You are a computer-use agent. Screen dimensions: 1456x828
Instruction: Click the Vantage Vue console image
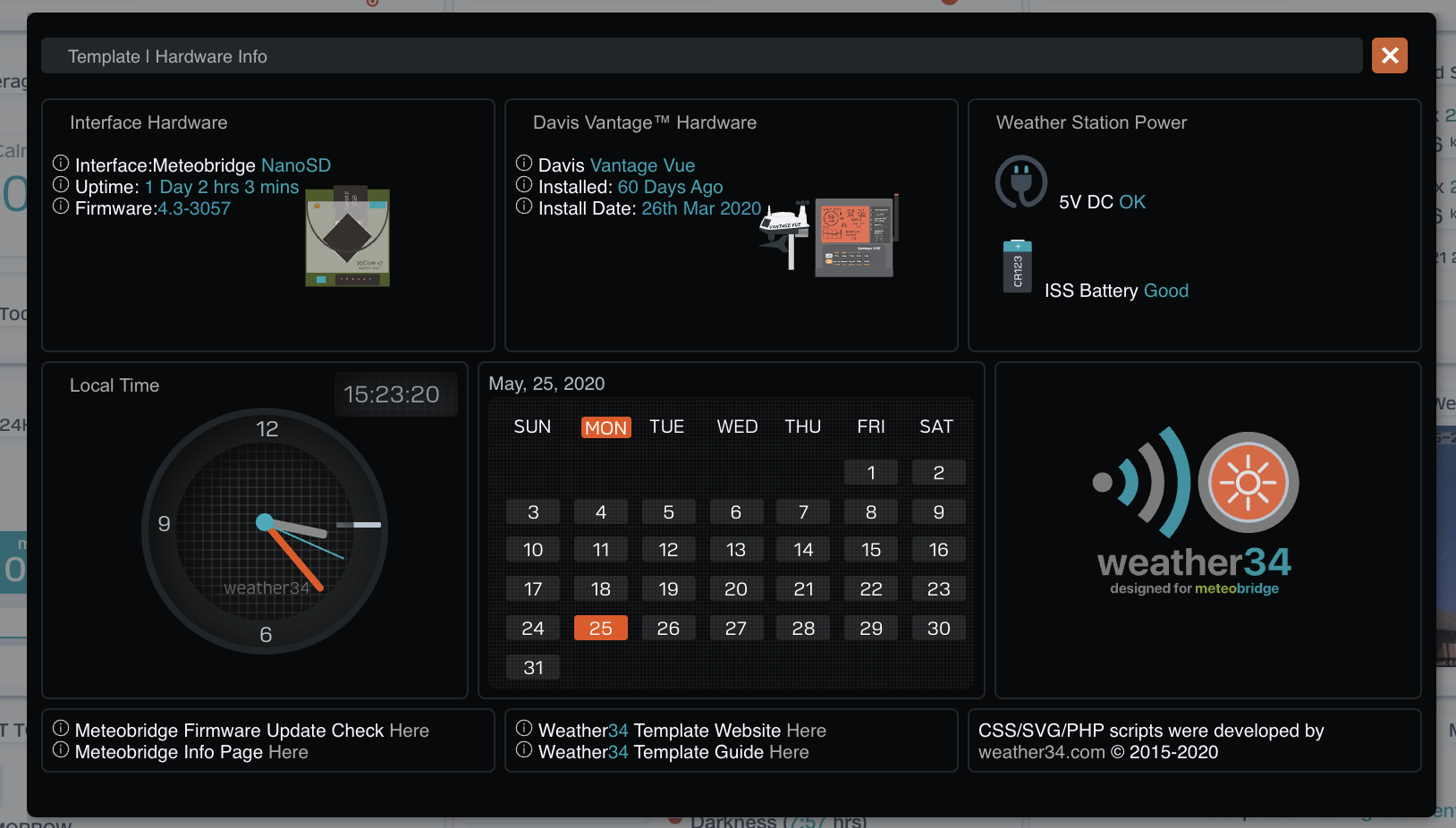click(x=856, y=237)
